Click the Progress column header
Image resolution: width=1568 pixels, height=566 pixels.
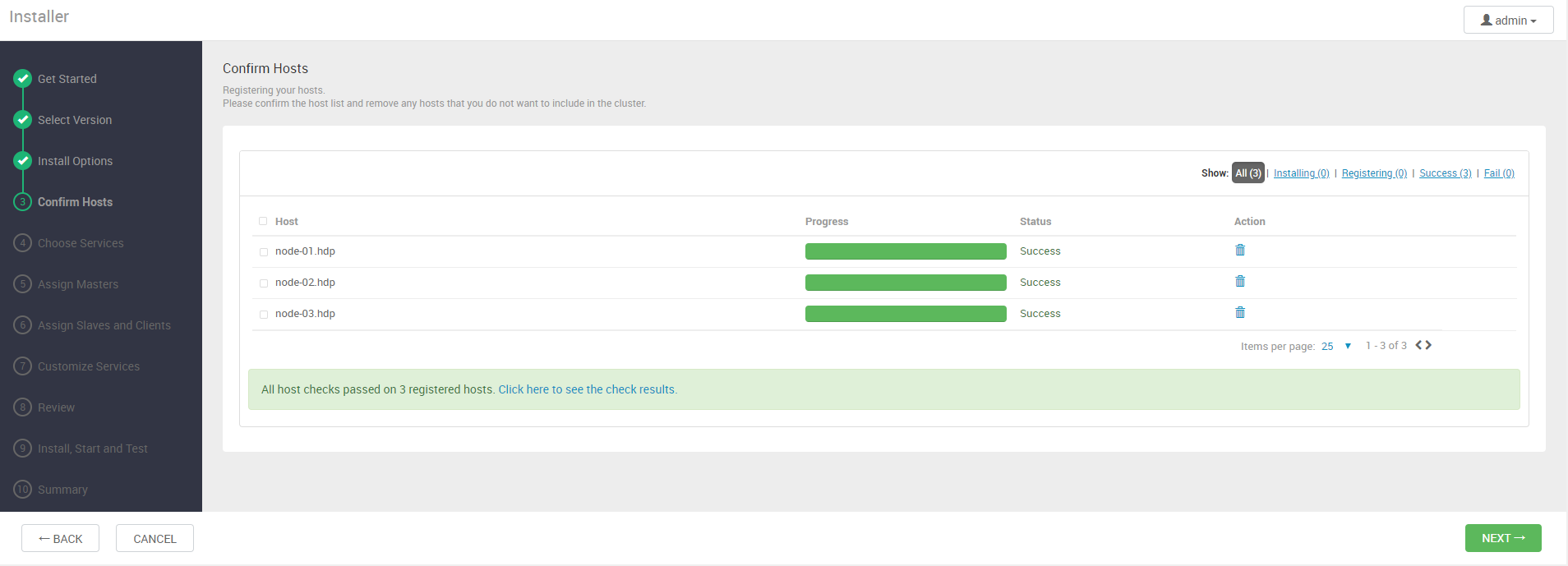coord(827,222)
